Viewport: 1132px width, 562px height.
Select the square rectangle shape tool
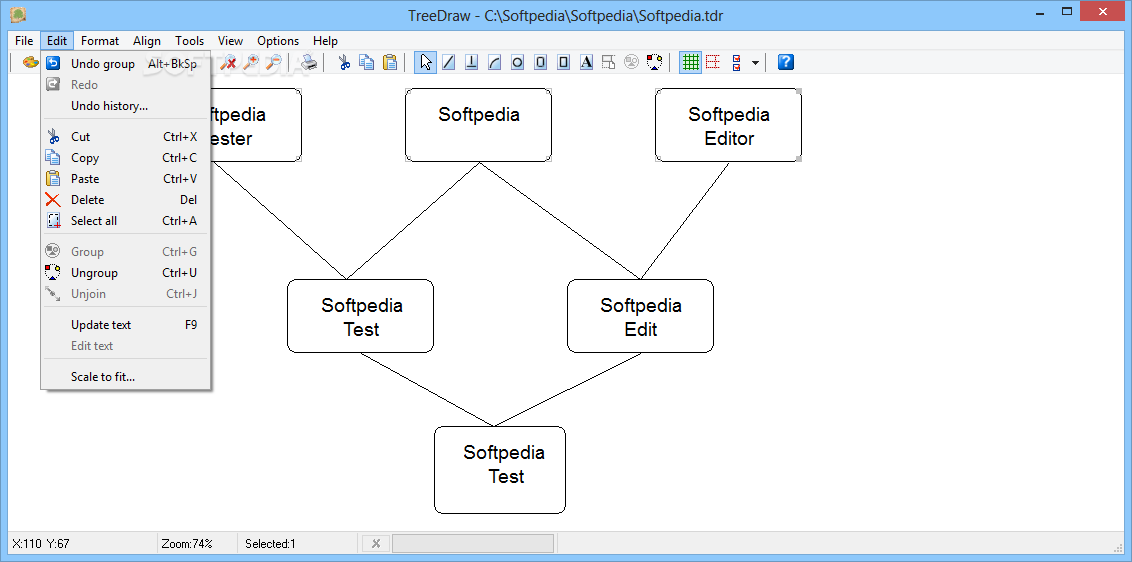(563, 63)
